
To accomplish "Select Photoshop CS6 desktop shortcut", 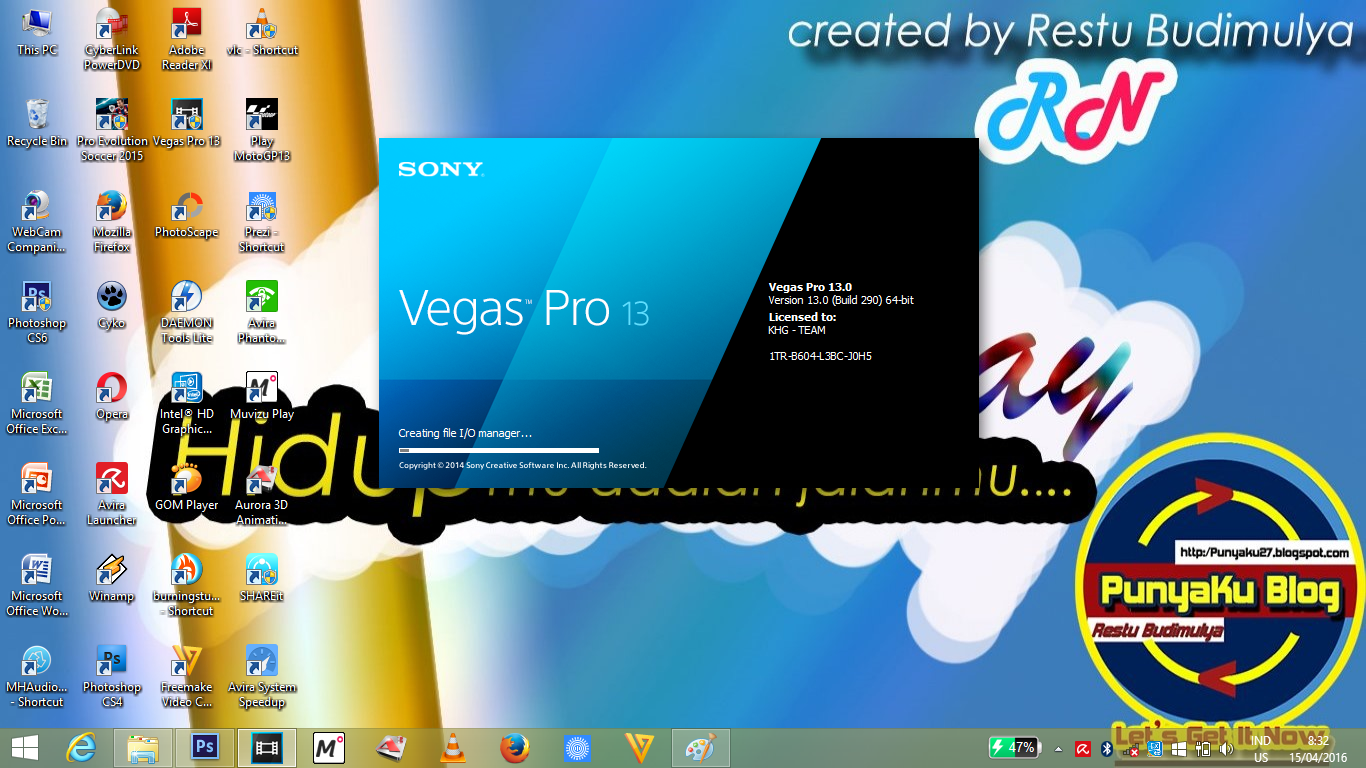I will 37,313.
